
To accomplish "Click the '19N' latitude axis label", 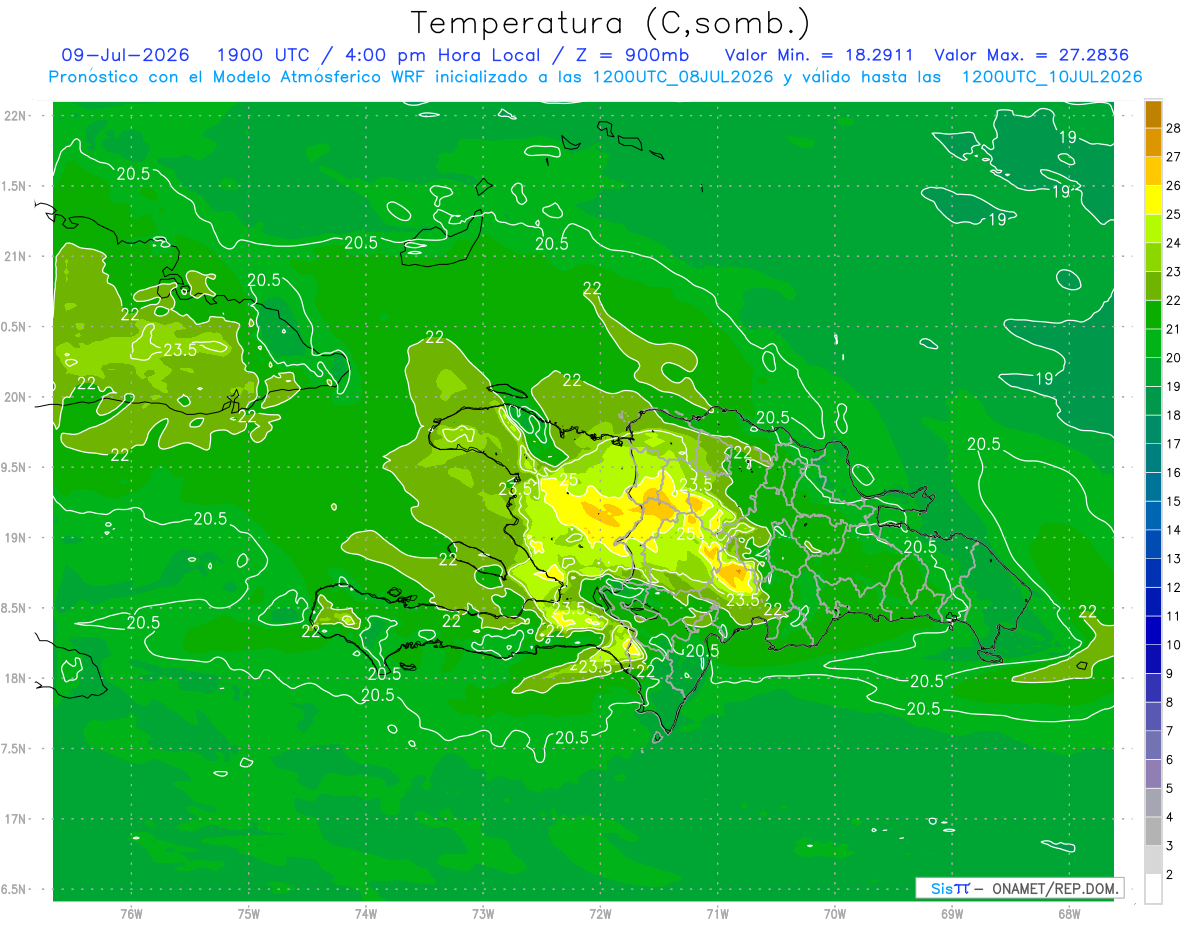I will pyautogui.click(x=15, y=538).
